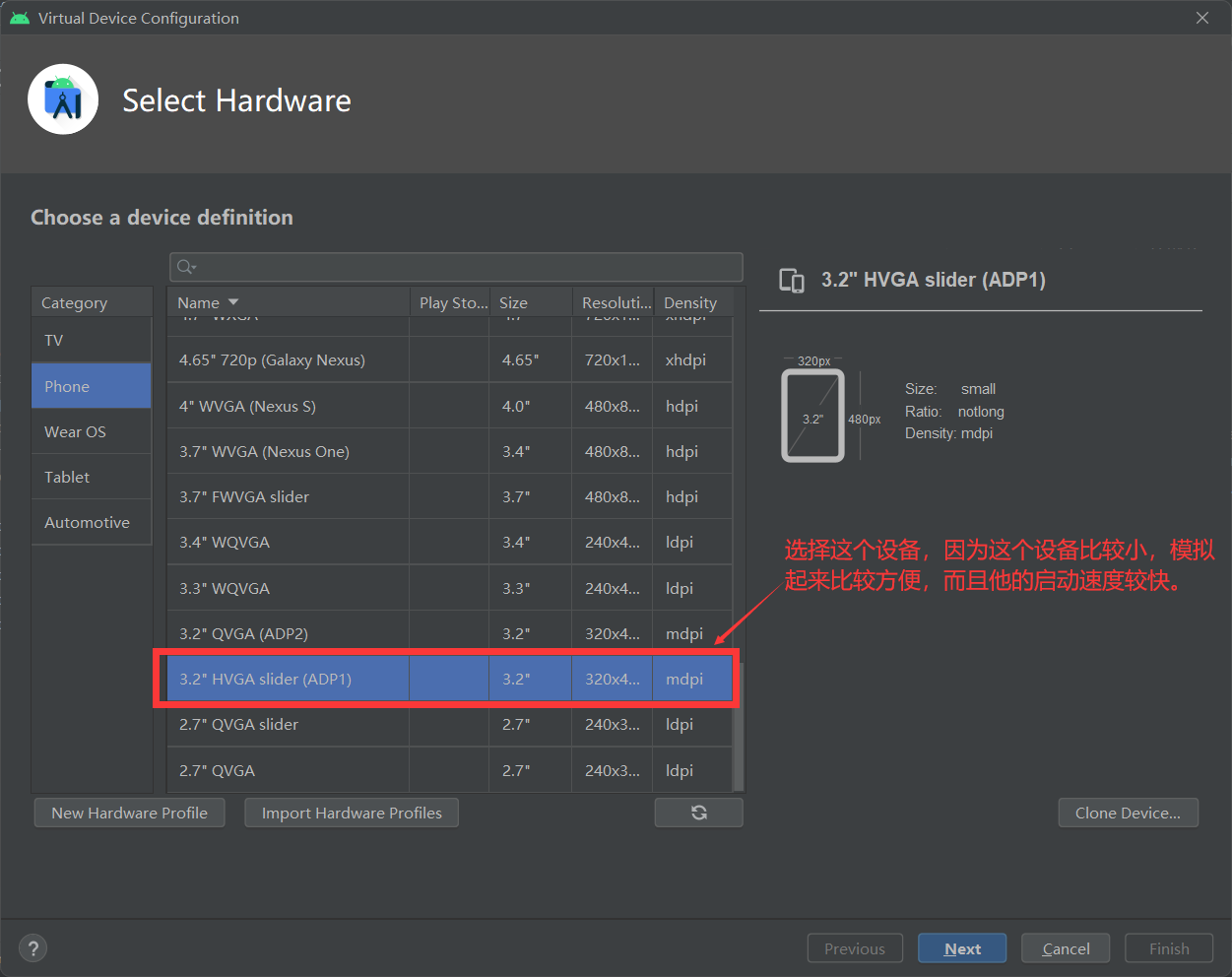This screenshot has width=1232, height=977.
Task: Select the 2.7" QVGA device row
Action: [450, 770]
